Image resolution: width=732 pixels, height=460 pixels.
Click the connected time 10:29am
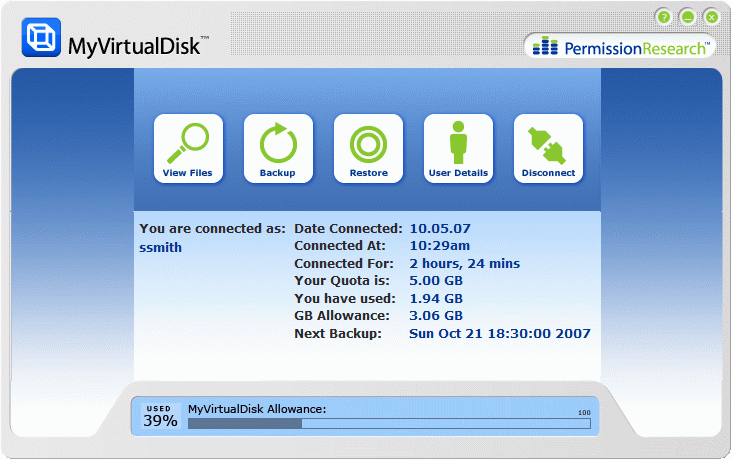tap(440, 246)
